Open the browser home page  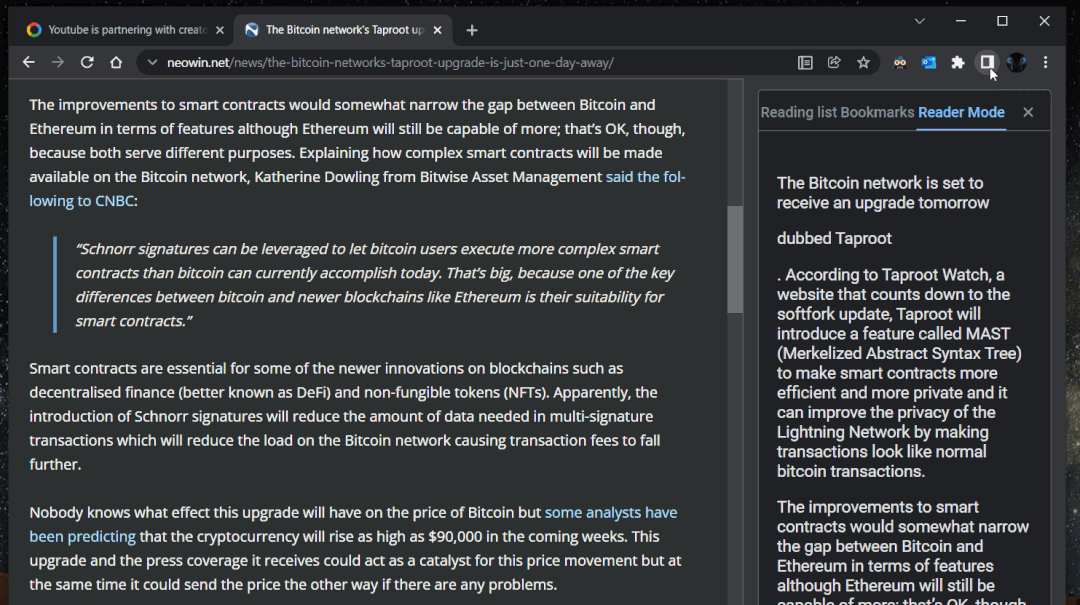(x=114, y=62)
